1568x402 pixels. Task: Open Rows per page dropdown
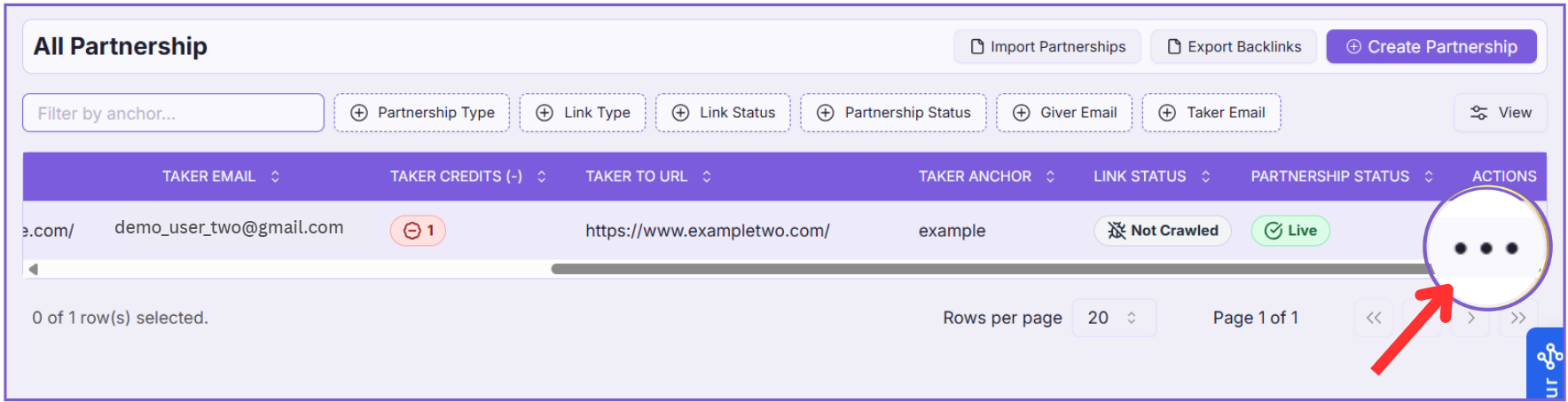click(1114, 318)
